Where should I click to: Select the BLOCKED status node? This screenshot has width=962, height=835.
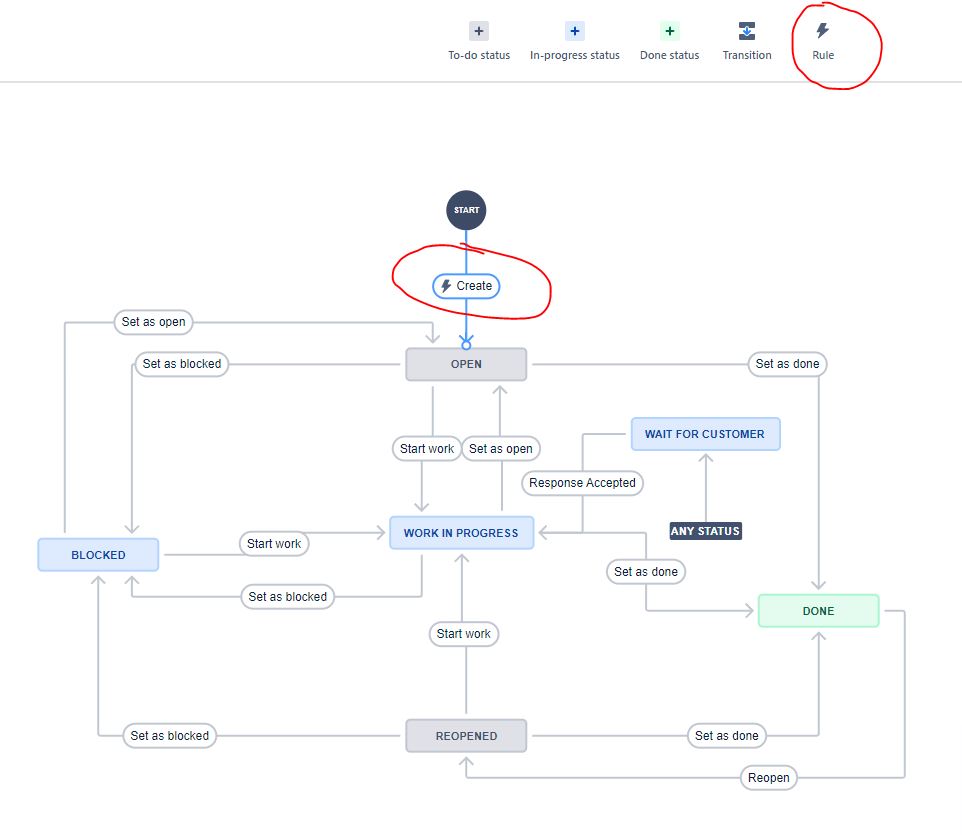97,554
